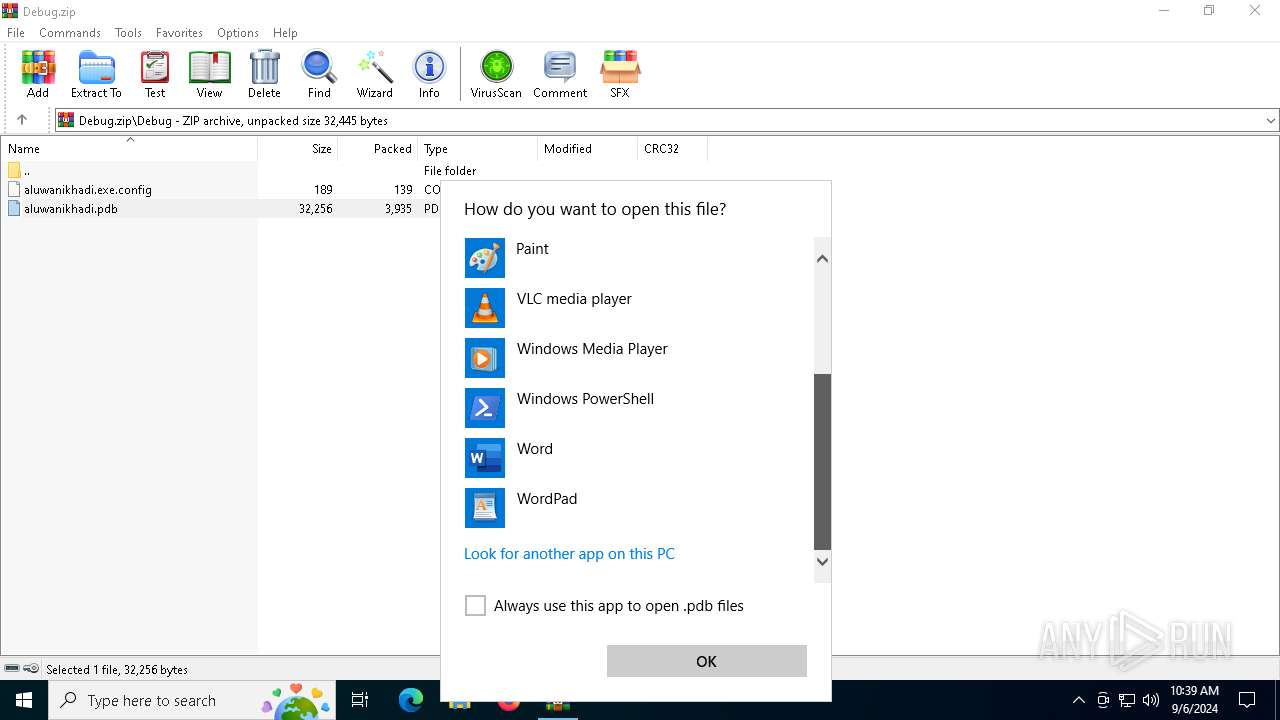Click the taskbar search box
1280x720 pixels.
click(193, 700)
